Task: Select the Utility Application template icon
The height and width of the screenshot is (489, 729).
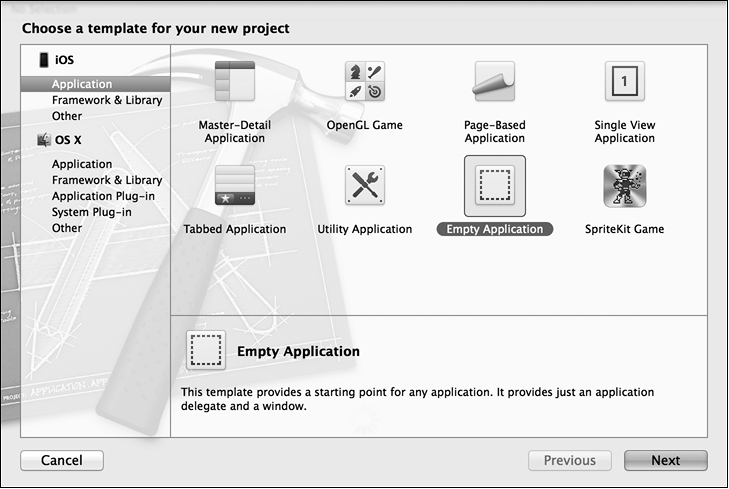Action: coord(365,185)
